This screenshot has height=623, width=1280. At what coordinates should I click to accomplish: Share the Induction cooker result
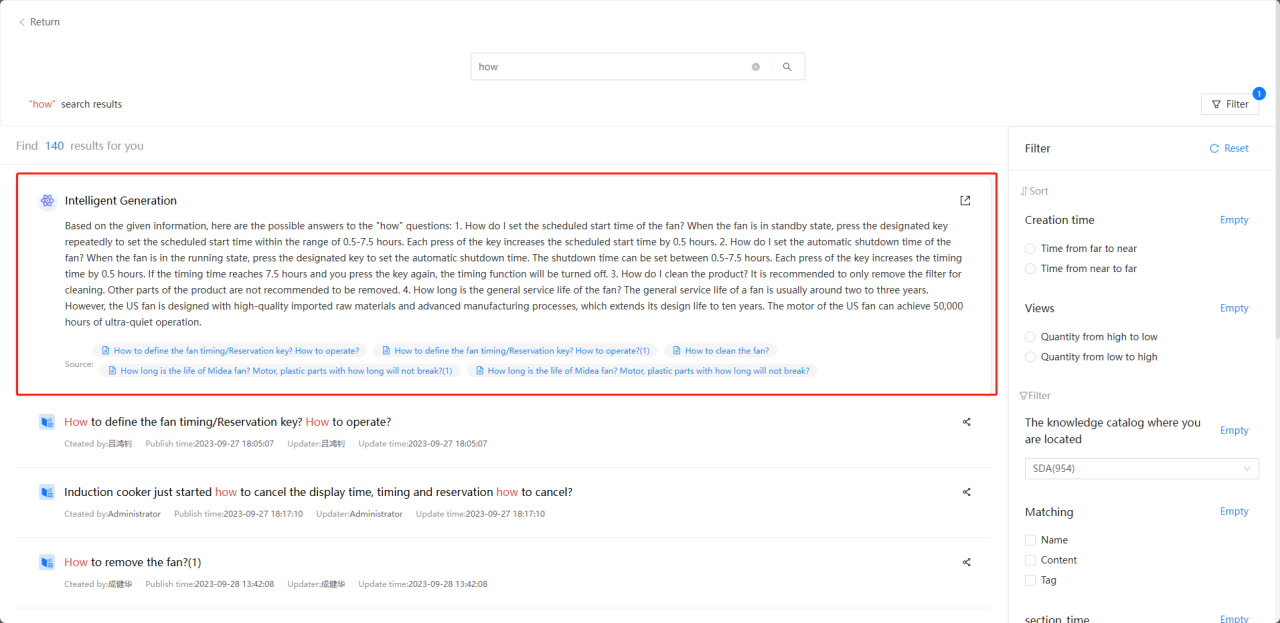[x=966, y=492]
